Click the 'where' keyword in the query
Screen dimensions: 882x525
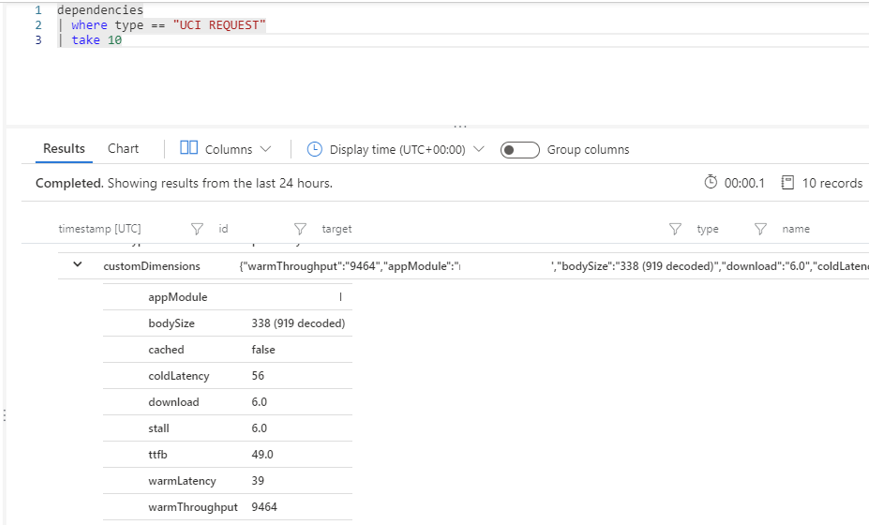click(x=89, y=25)
